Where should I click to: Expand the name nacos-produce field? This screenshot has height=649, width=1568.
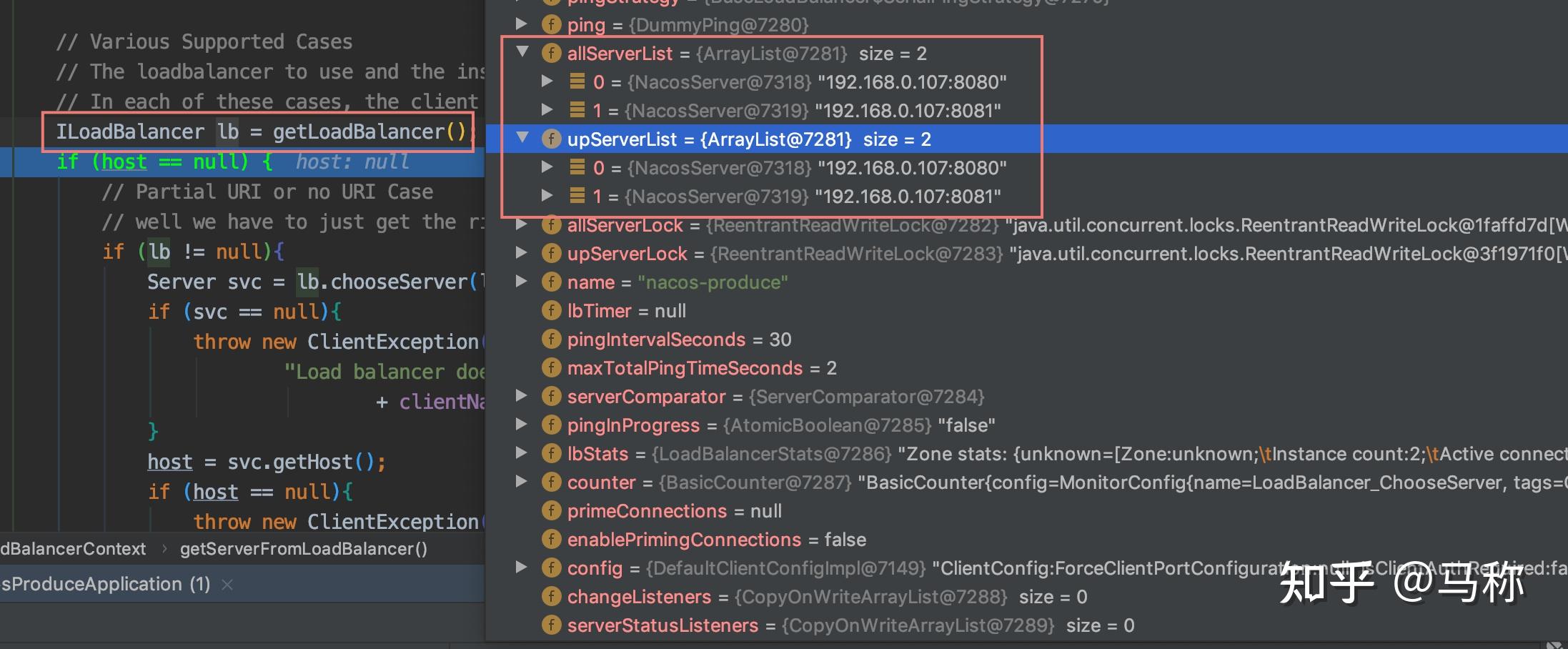(x=522, y=282)
